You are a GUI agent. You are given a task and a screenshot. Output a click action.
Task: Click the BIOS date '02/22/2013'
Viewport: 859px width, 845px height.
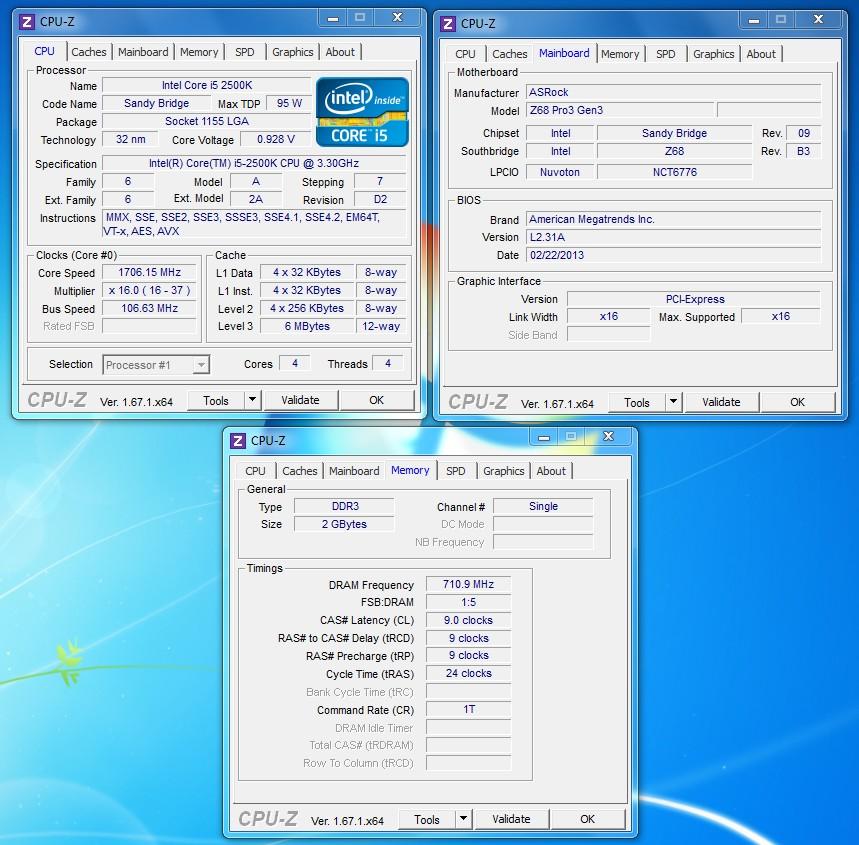(x=673, y=255)
